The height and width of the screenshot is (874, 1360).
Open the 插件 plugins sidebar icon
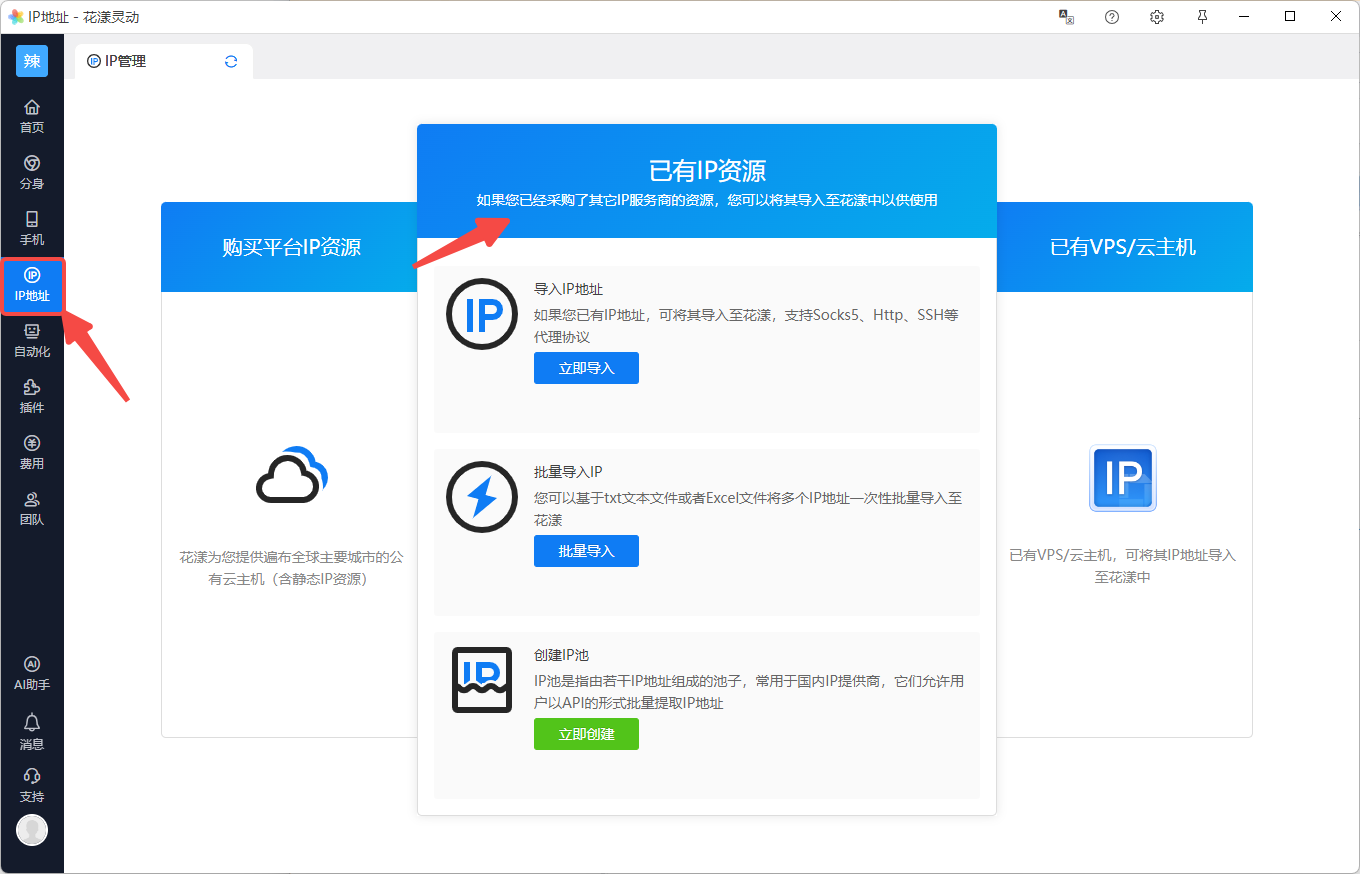coord(32,395)
